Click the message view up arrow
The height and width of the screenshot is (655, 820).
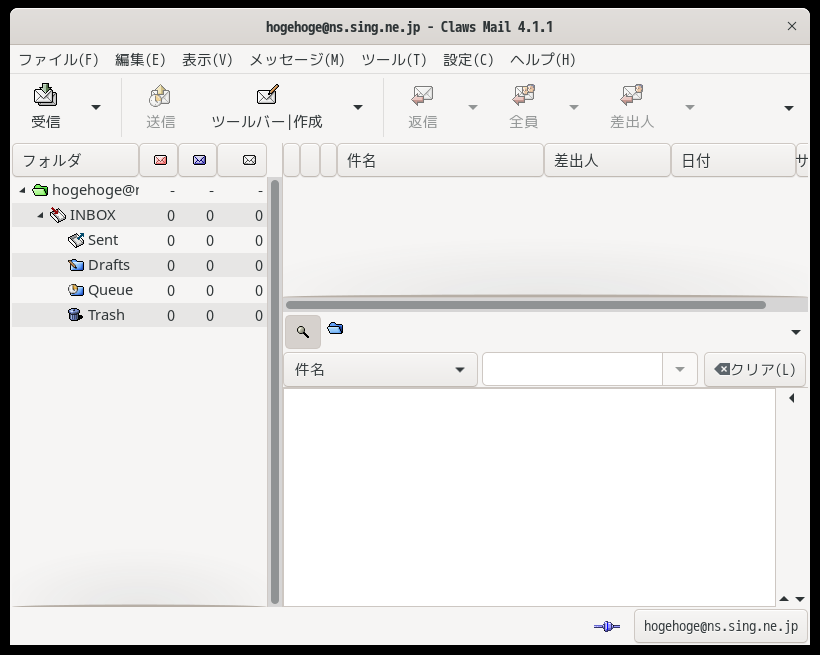784,599
